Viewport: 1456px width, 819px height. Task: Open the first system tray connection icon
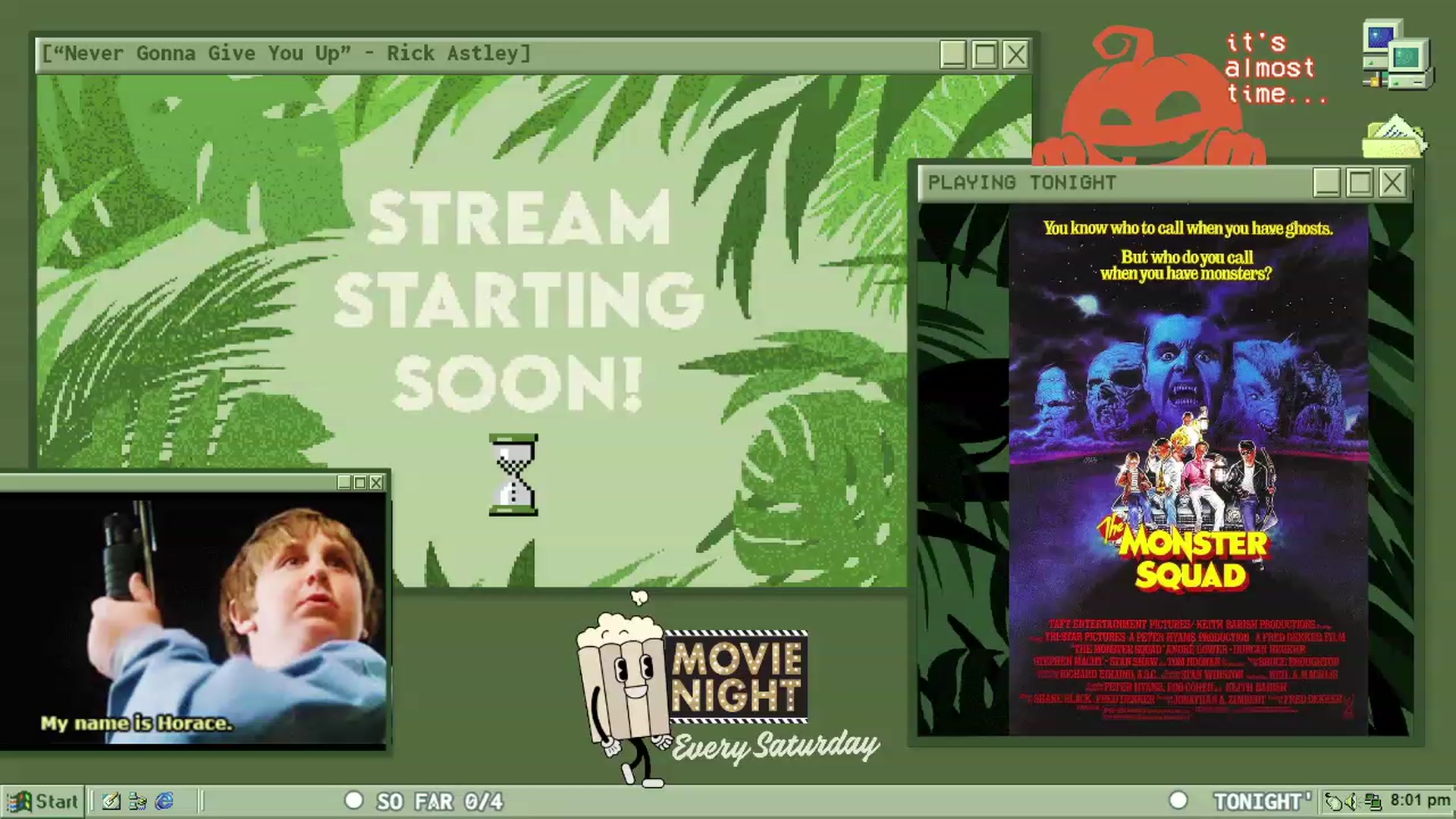click(1332, 801)
